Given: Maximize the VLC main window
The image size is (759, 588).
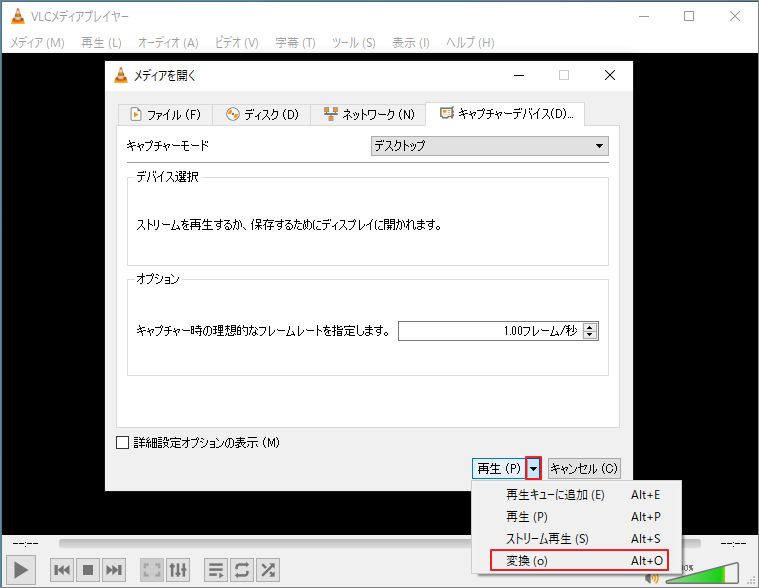Looking at the screenshot, I should coord(689,16).
